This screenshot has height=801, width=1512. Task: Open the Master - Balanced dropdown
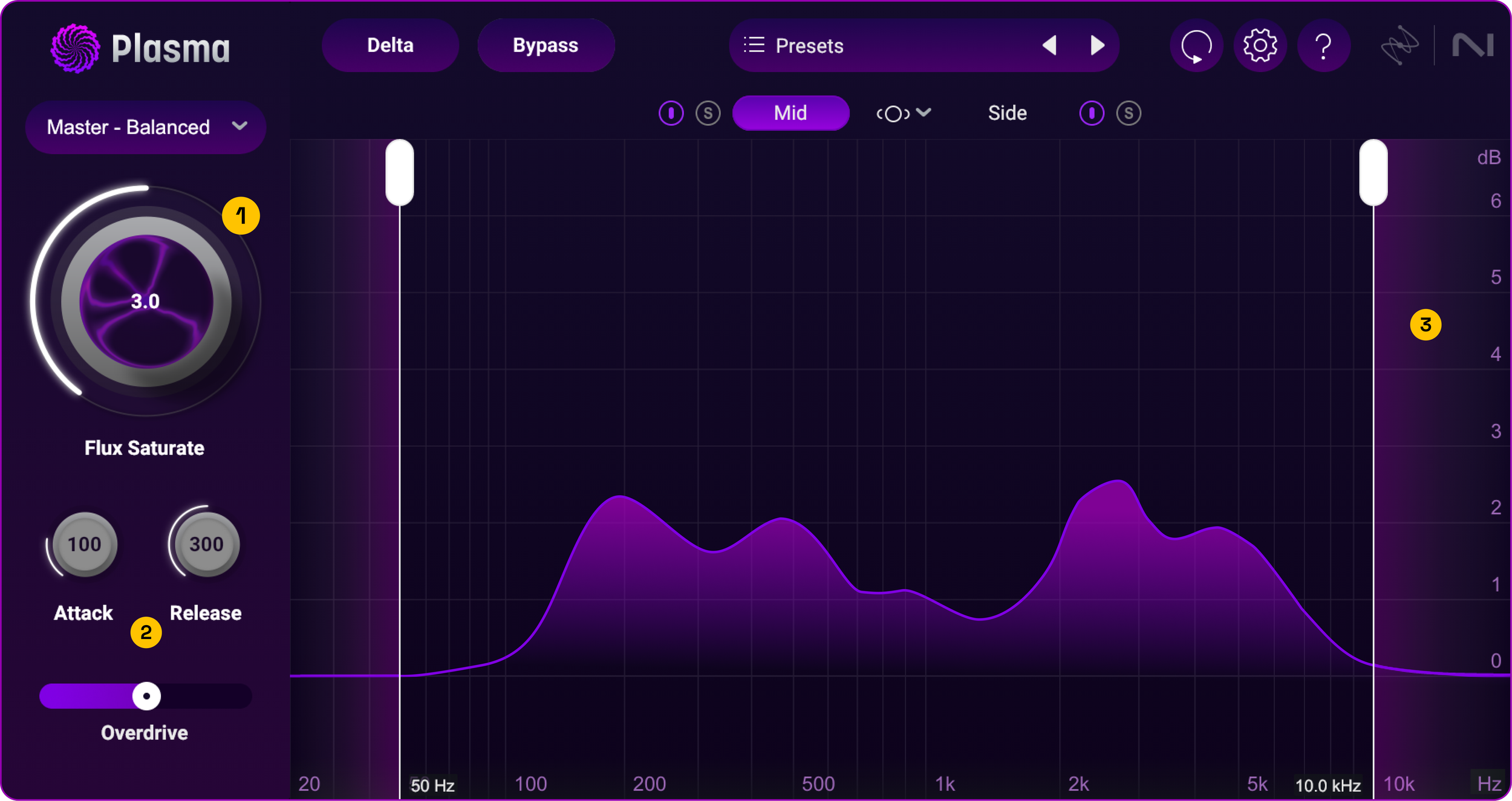tap(146, 127)
